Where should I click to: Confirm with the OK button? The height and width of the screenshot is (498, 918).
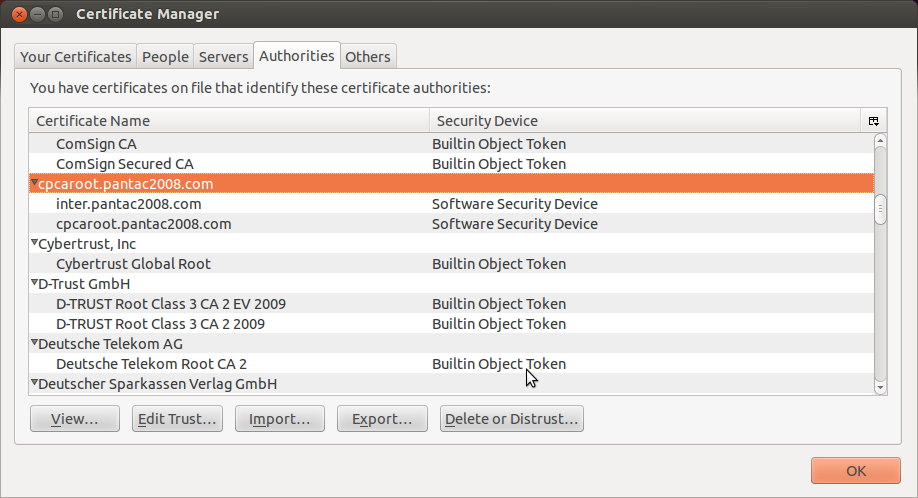pos(856,471)
